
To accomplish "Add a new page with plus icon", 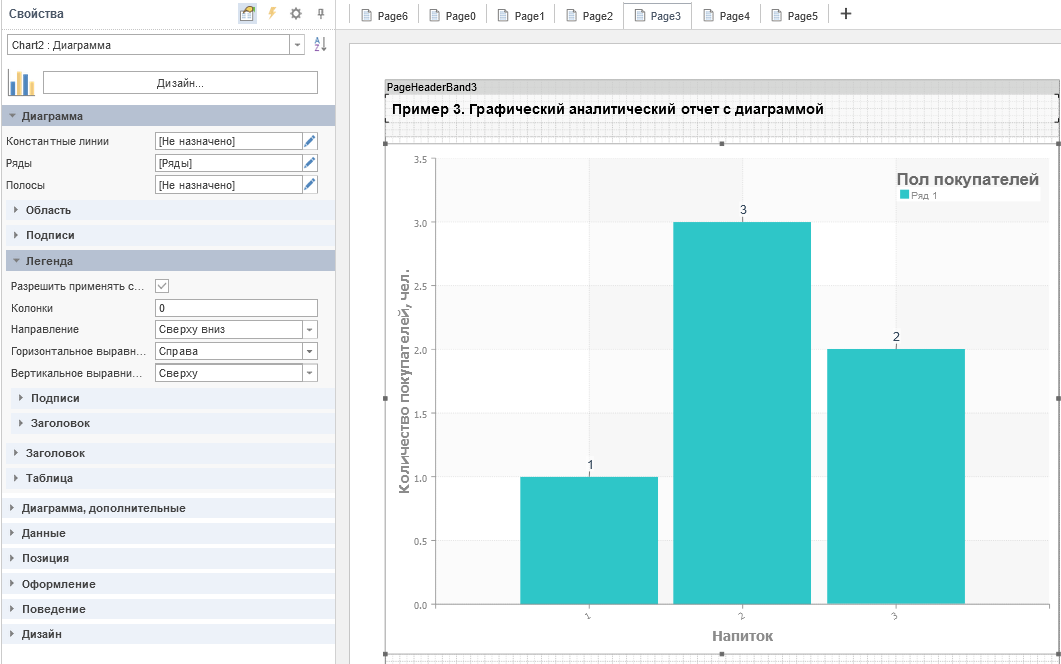I will [846, 14].
